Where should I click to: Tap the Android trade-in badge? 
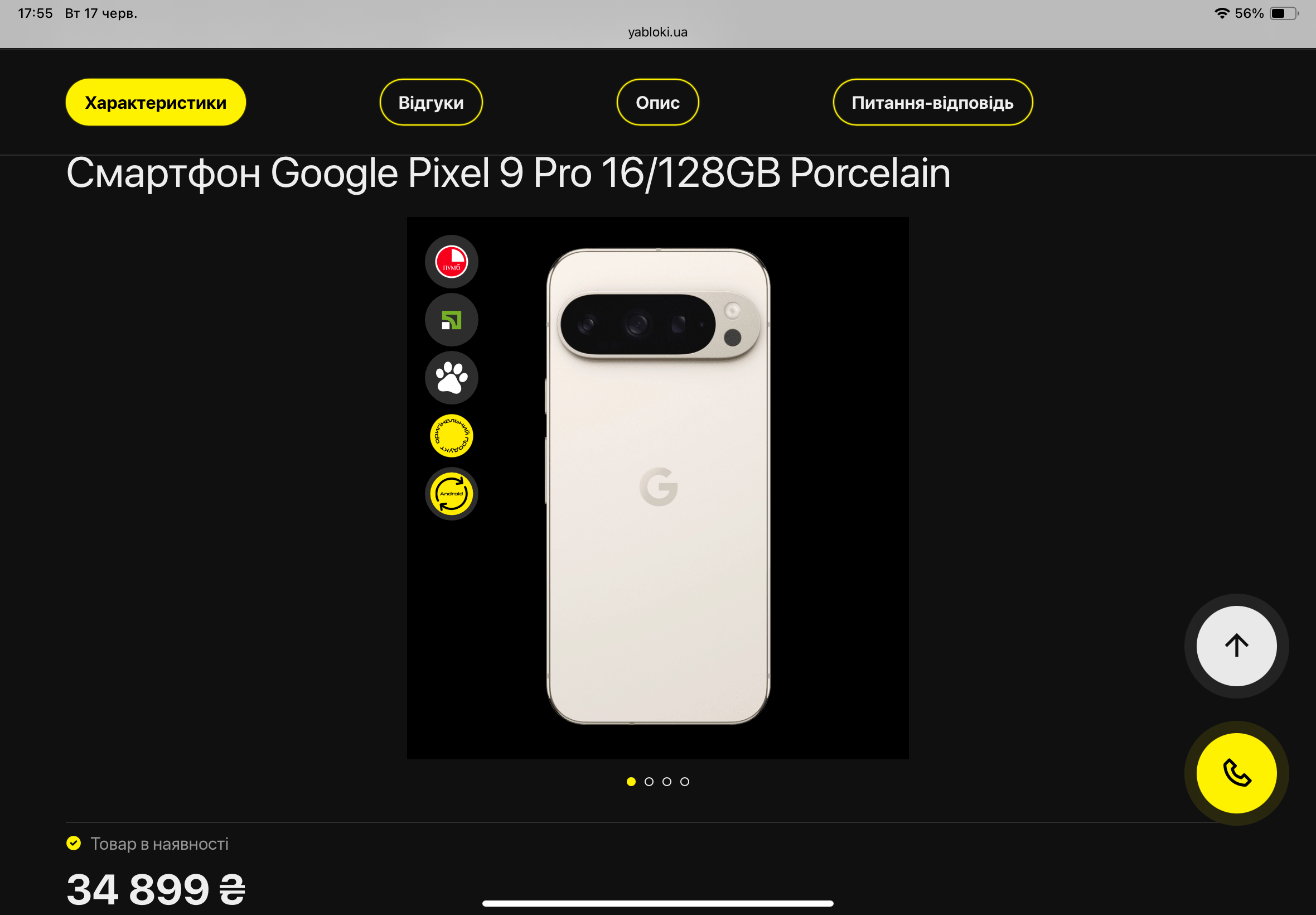(x=452, y=494)
